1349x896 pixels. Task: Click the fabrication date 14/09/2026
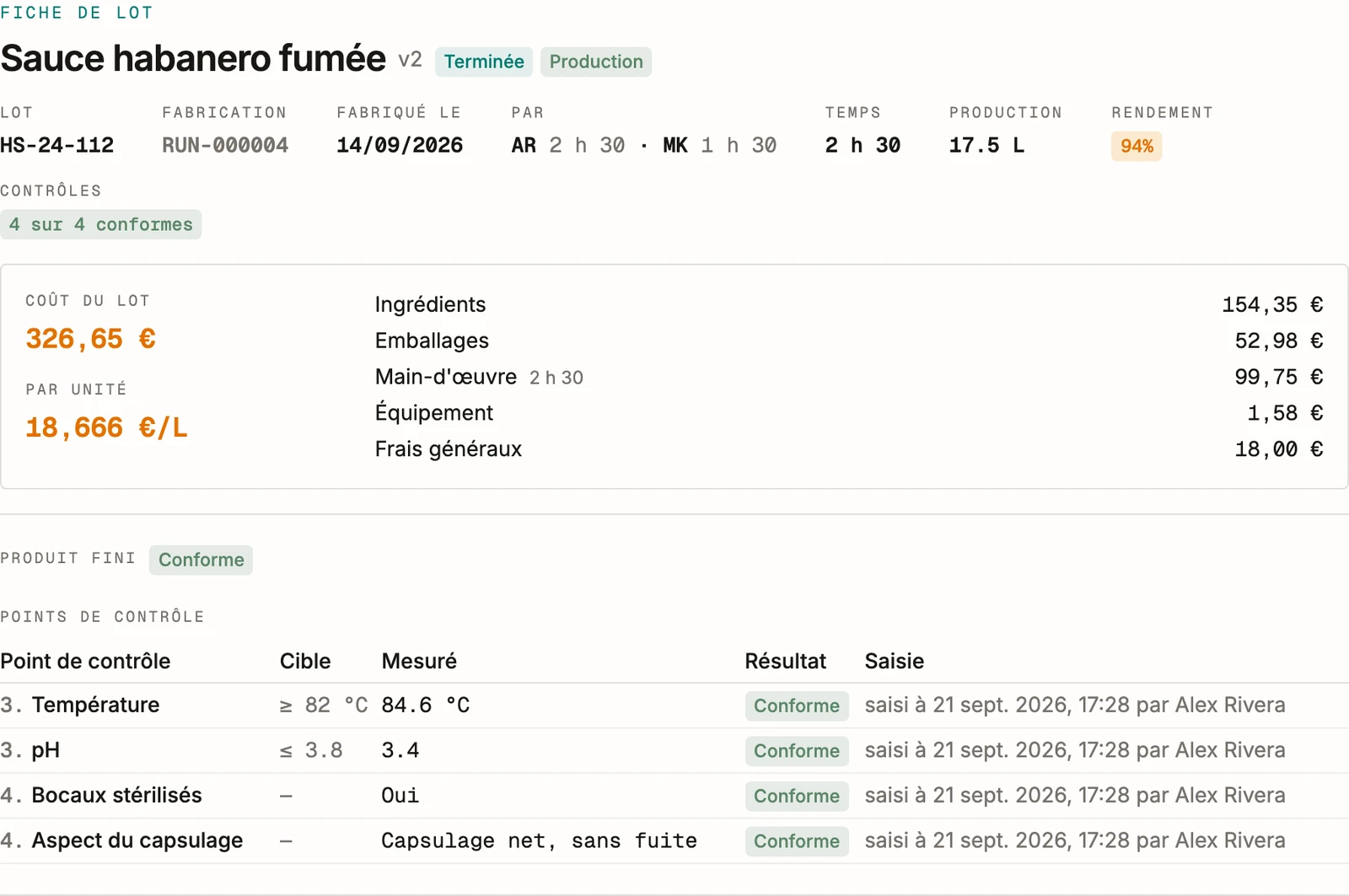(x=400, y=145)
